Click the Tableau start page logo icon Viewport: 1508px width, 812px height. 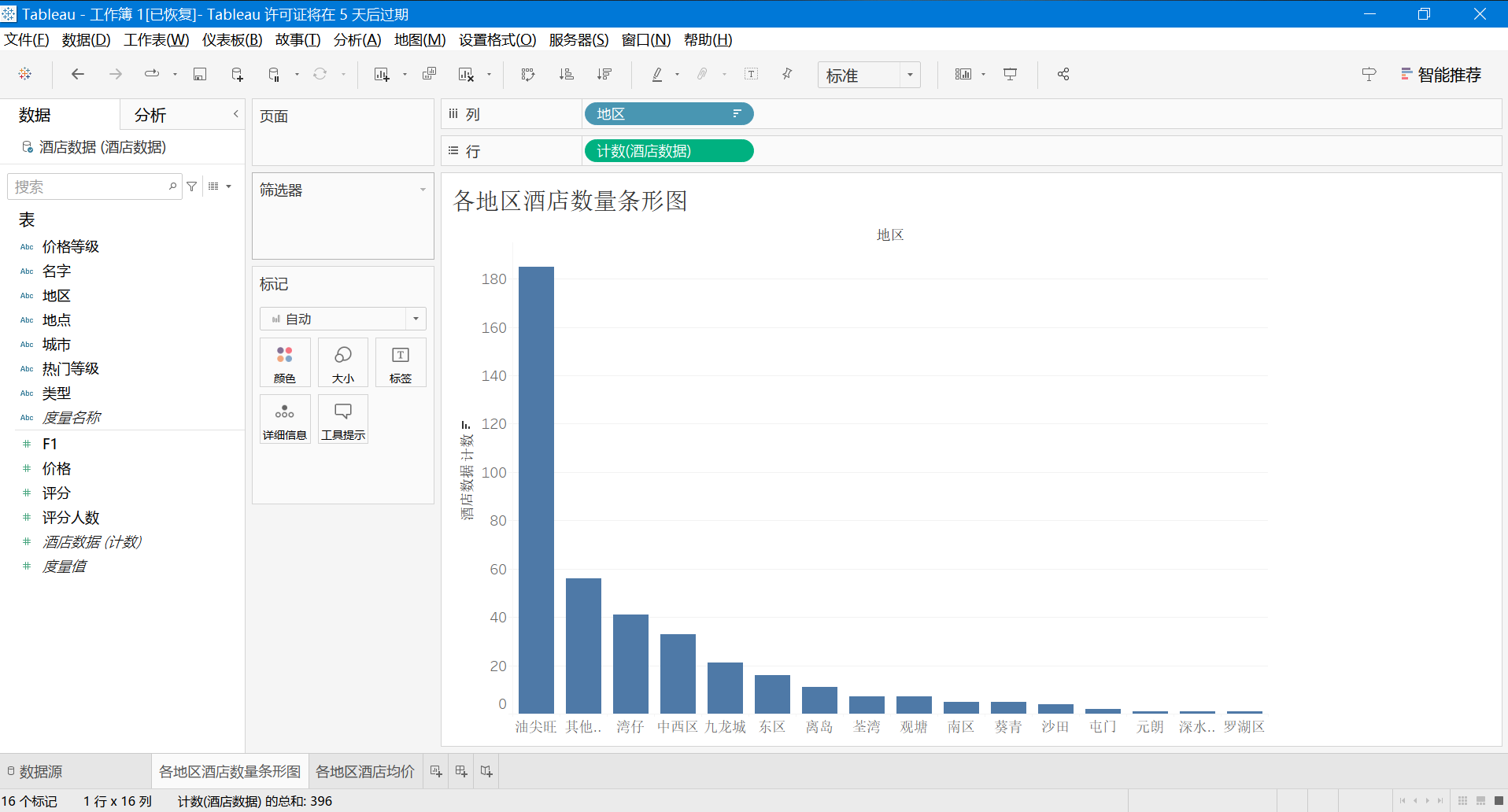pos(25,74)
